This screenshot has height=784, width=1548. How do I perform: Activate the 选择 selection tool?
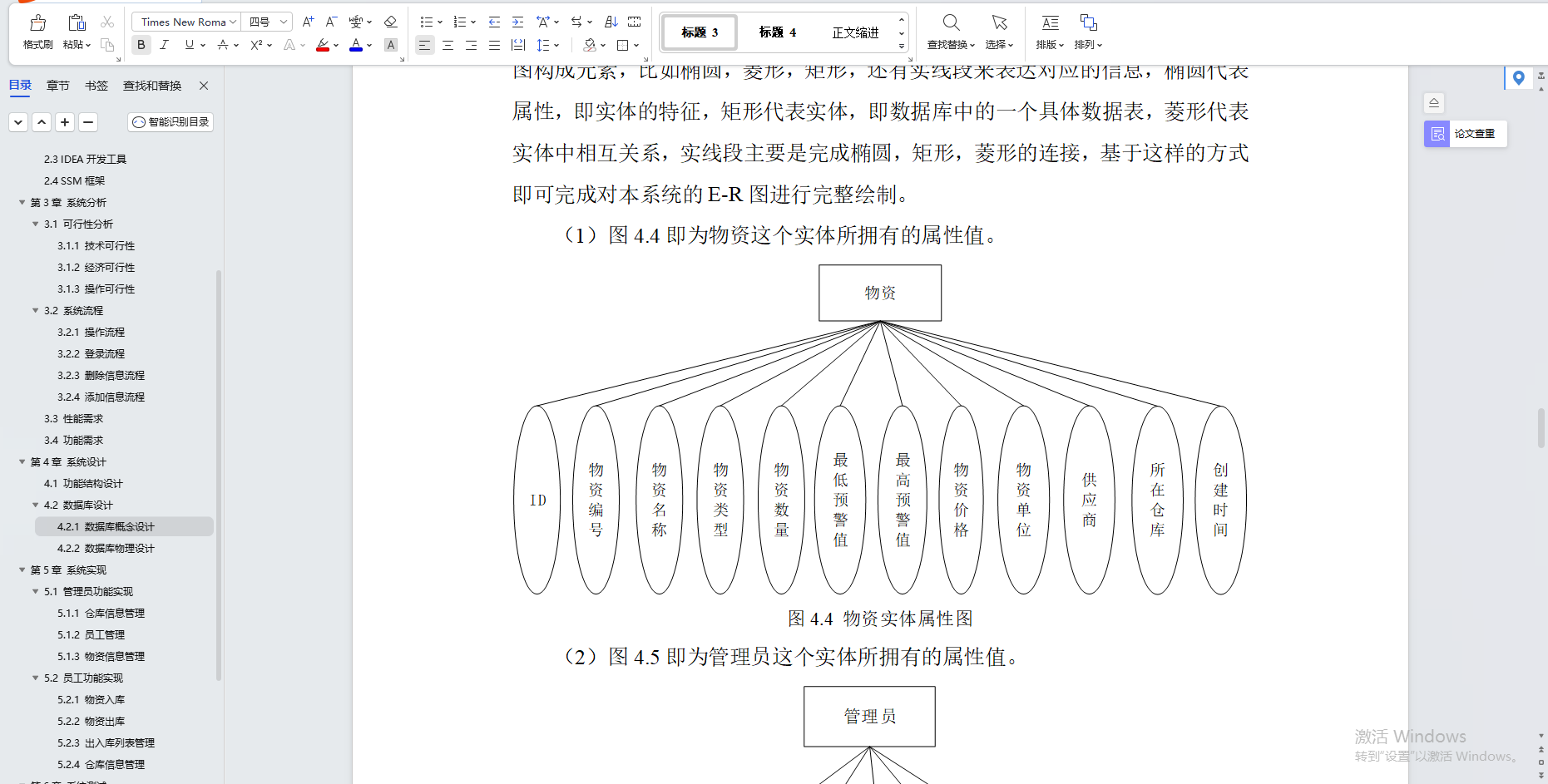pyautogui.click(x=998, y=32)
